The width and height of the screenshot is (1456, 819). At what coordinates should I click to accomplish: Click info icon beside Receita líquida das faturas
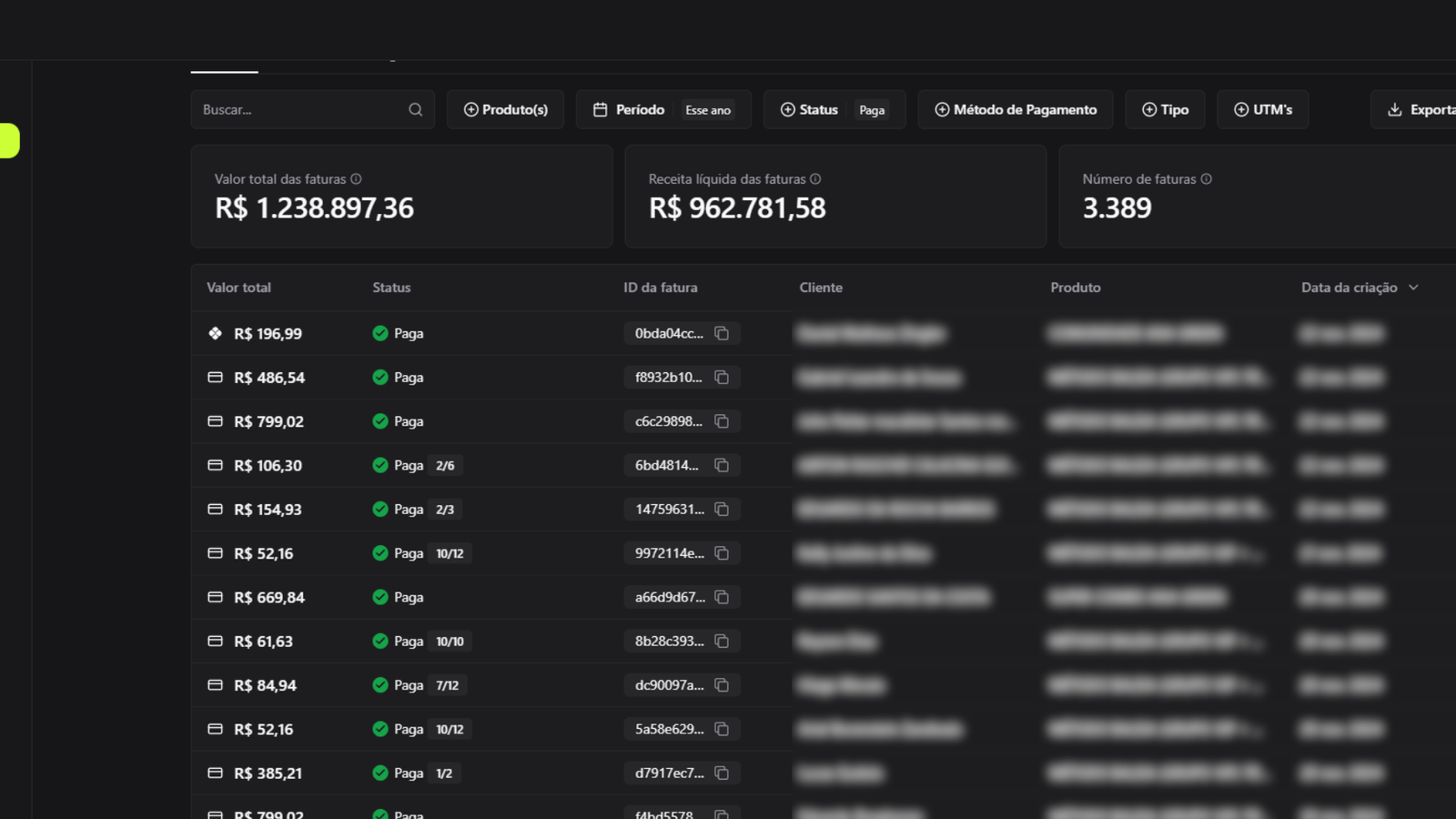click(x=815, y=179)
